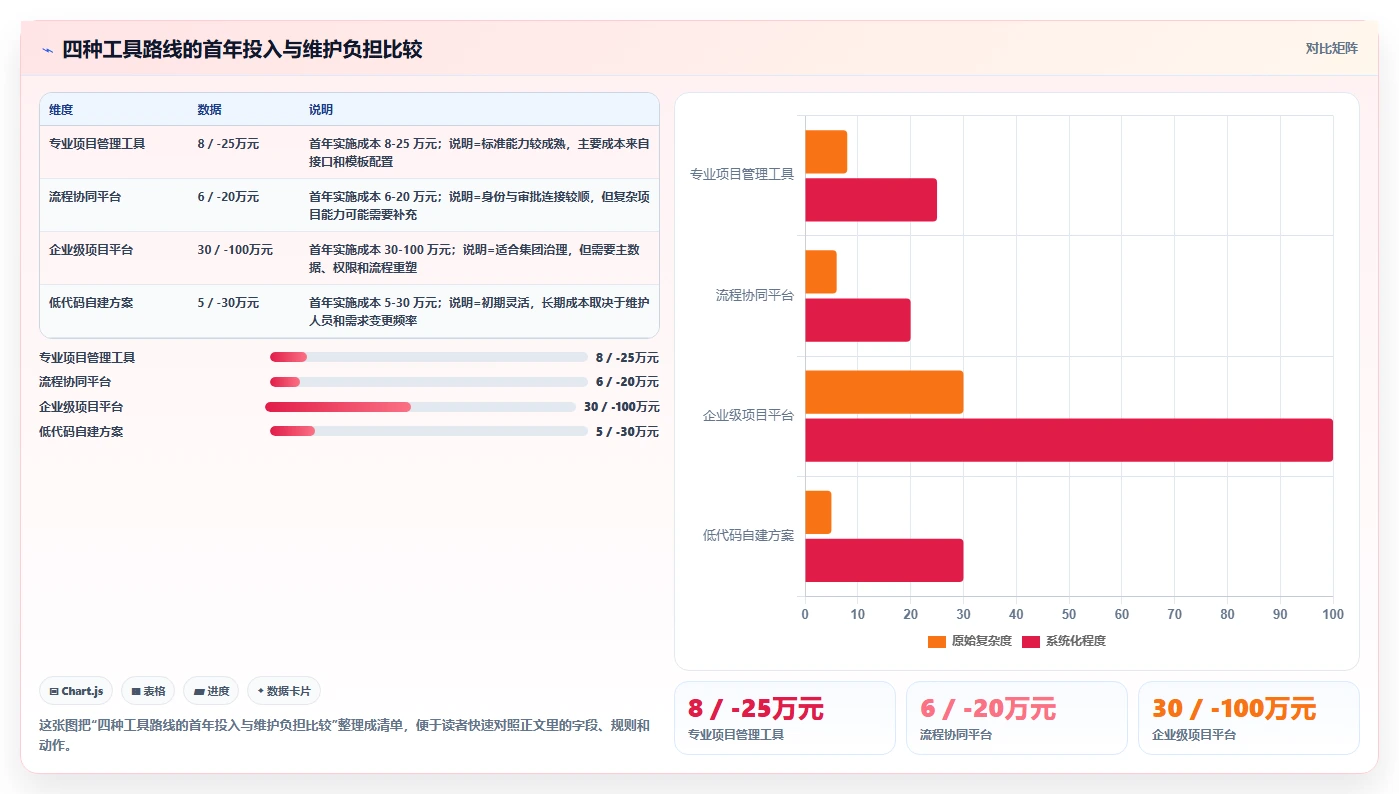Viewport: 1399px width, 794px height.
Task: Click the red chart bar for 专业项目管理工具
Action: pyautogui.click(x=871, y=200)
